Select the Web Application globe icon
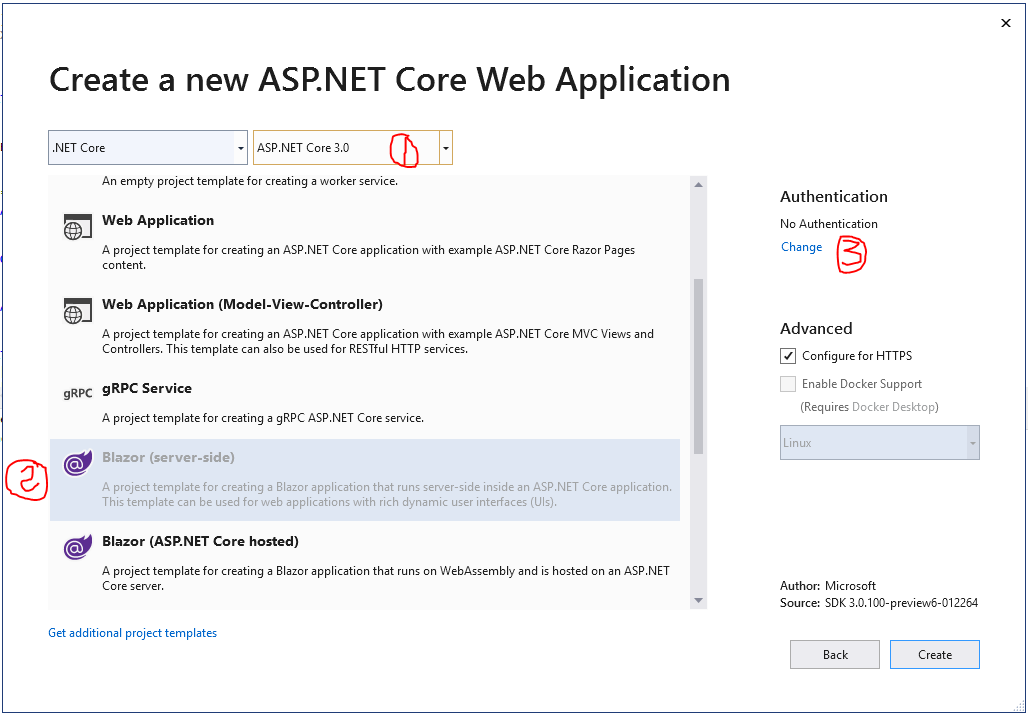1028x719 pixels. pyautogui.click(x=77, y=227)
